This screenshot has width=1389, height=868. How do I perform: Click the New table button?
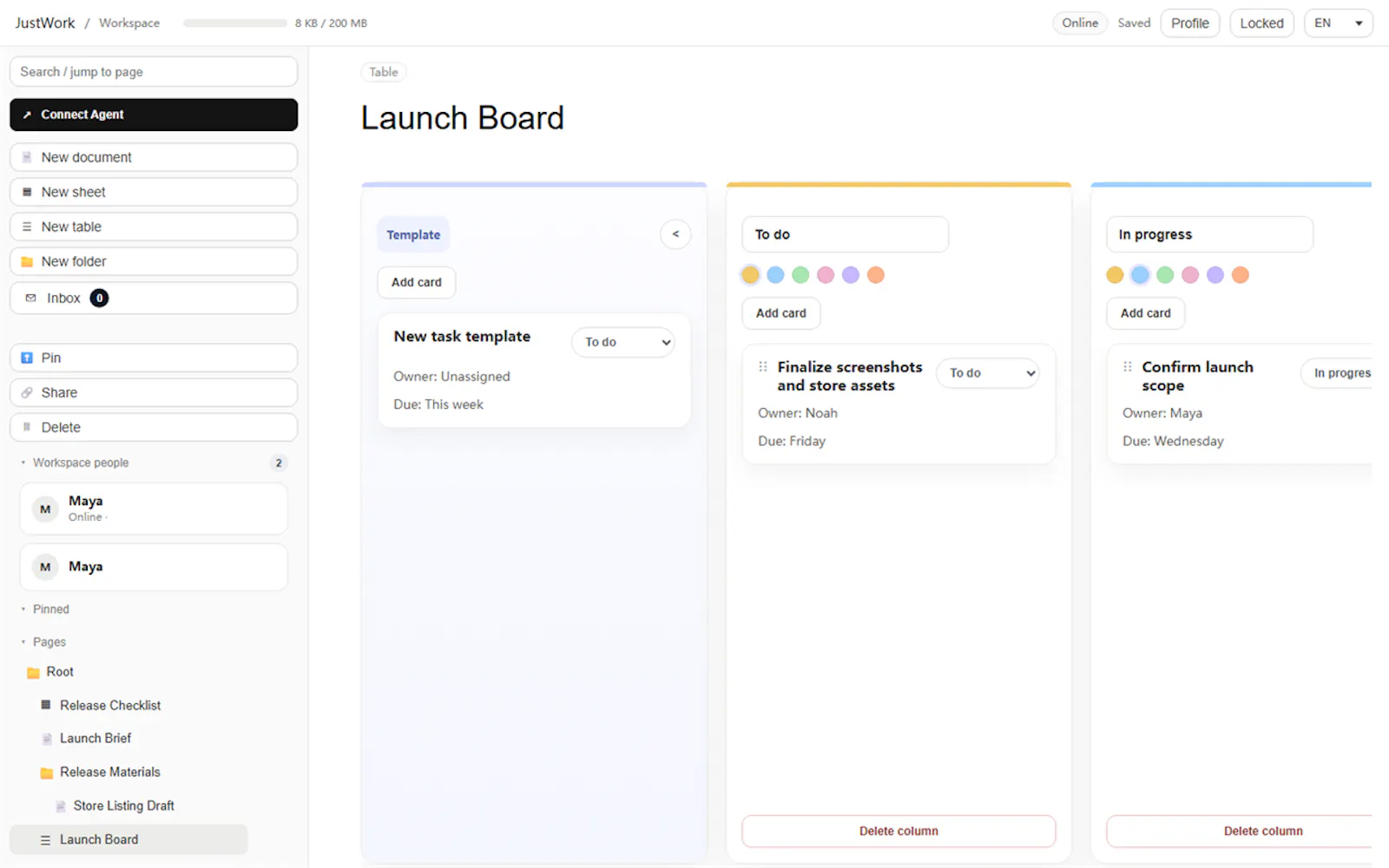point(154,227)
